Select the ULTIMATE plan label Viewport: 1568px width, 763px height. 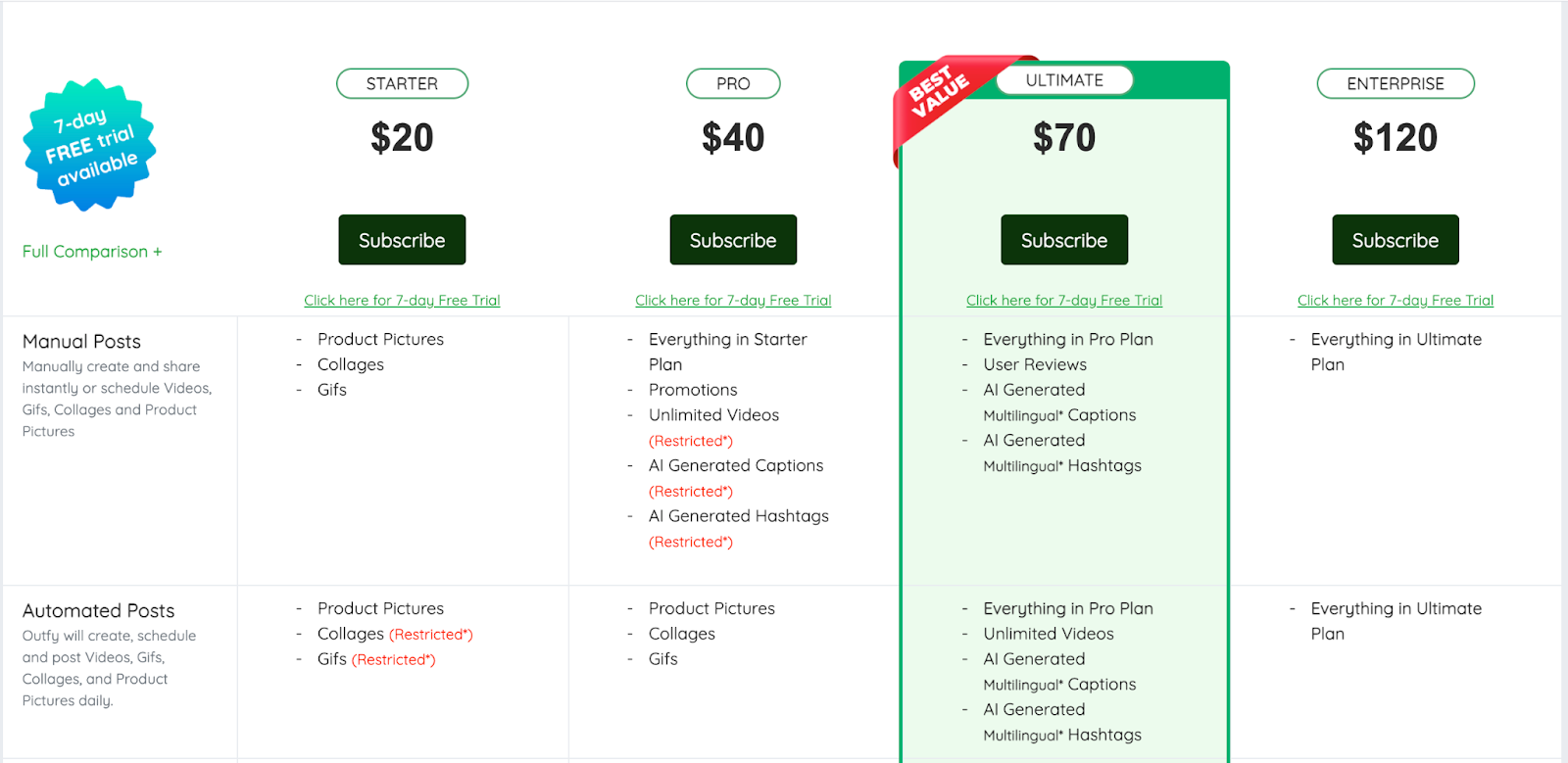click(1064, 80)
